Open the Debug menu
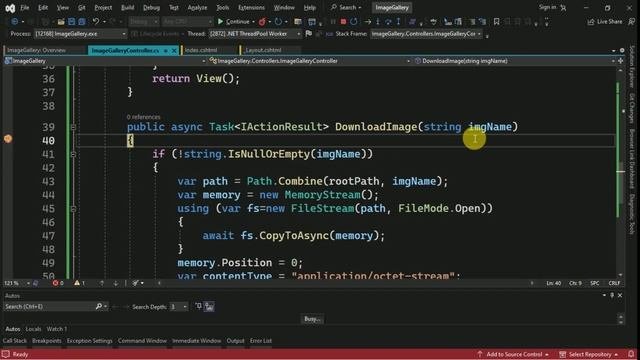The image size is (640, 360). [x=151, y=8]
